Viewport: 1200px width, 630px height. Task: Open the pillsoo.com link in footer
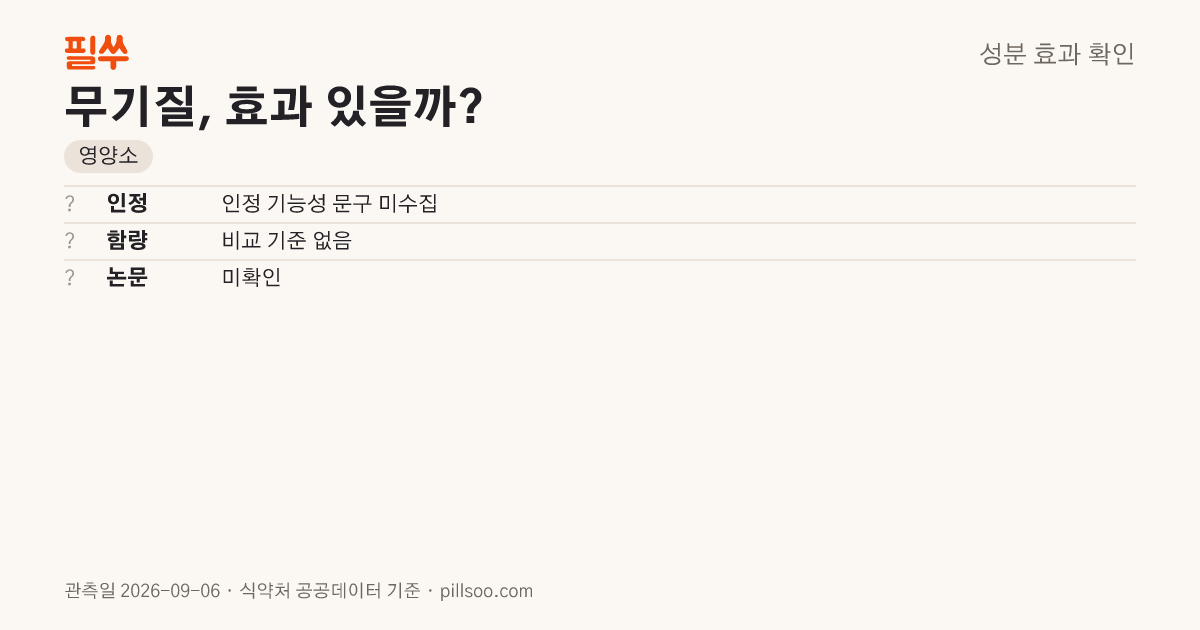click(x=486, y=591)
